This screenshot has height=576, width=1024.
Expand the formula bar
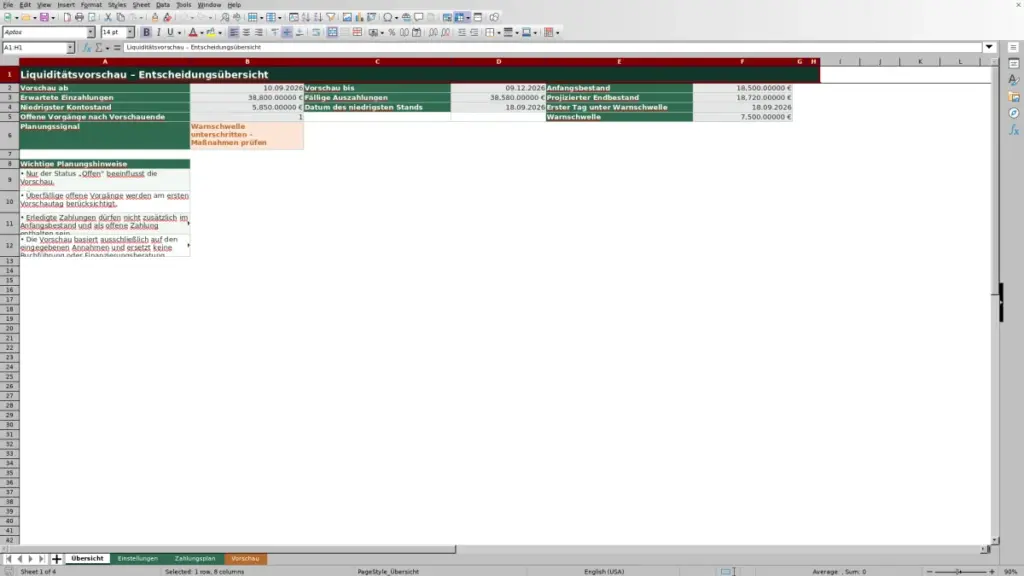[x=989, y=48]
